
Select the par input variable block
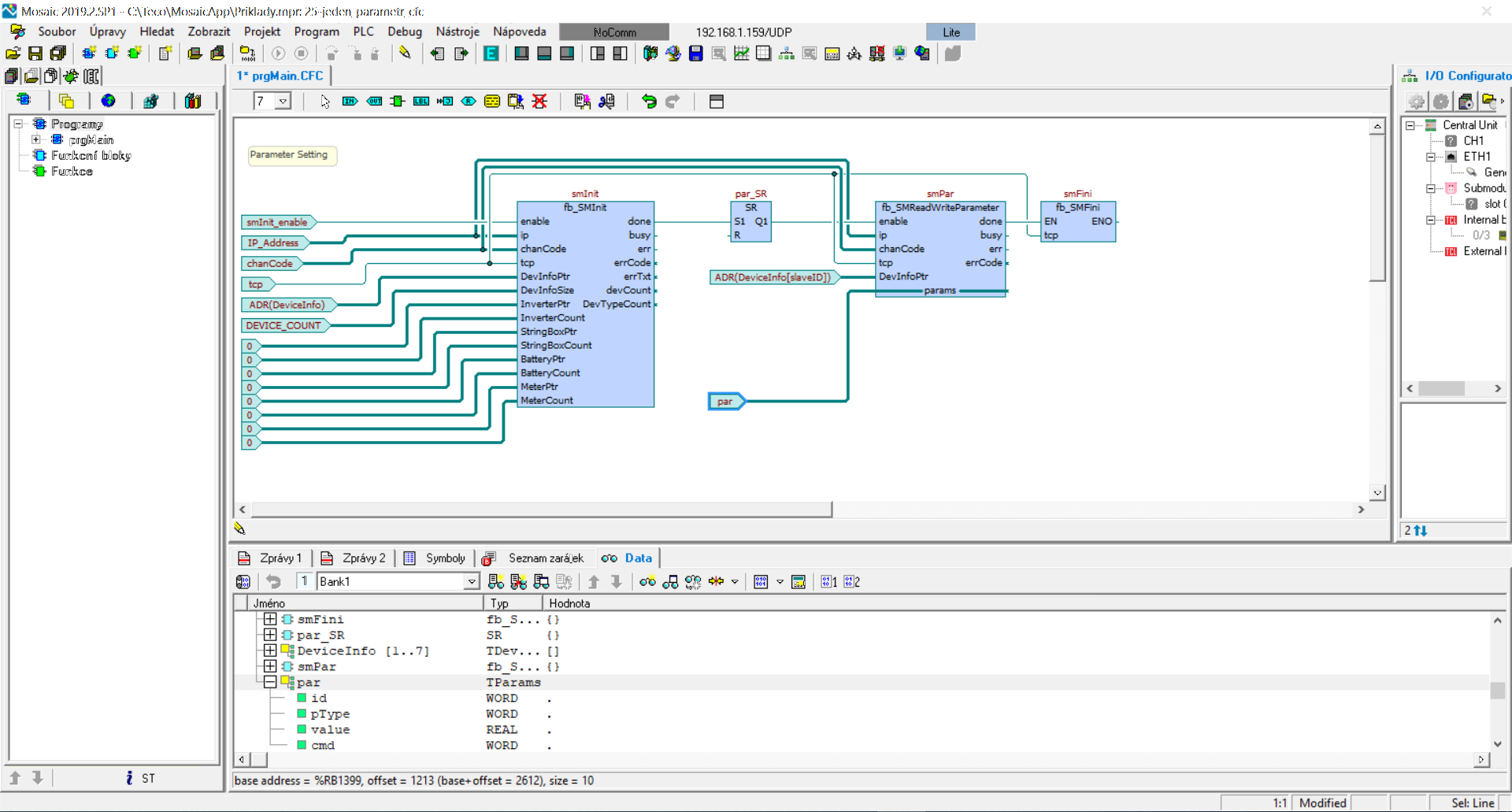(726, 402)
